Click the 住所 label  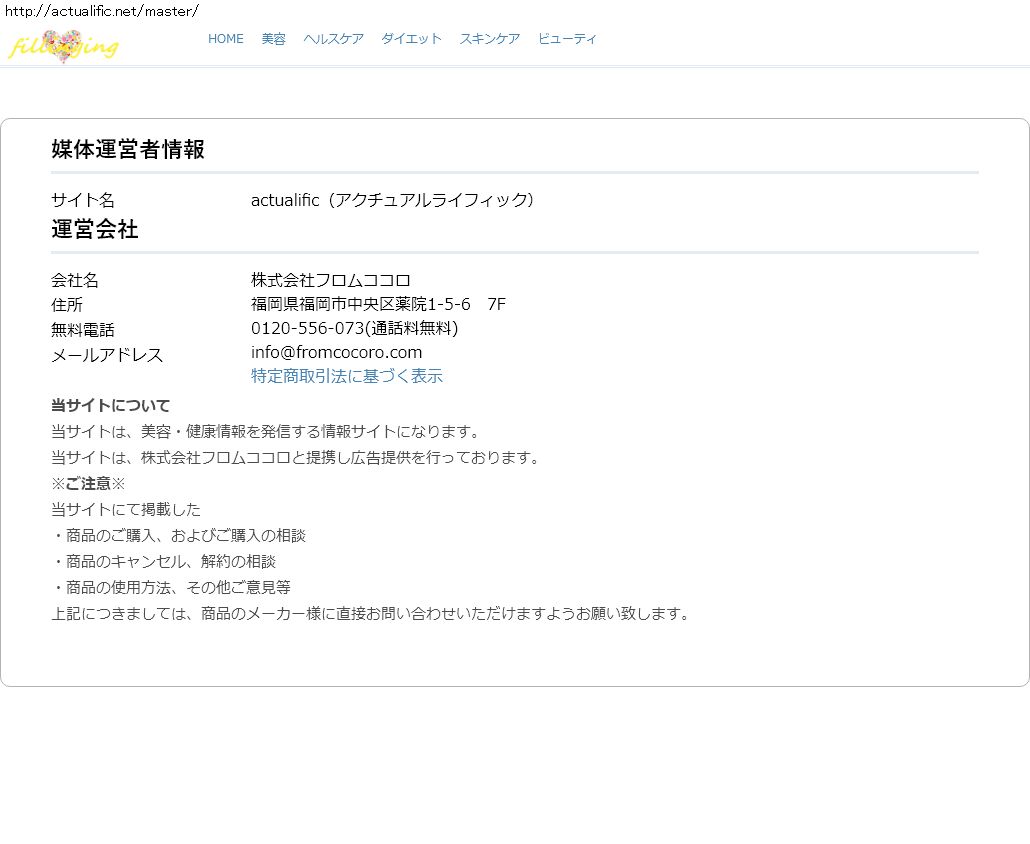click(67, 305)
